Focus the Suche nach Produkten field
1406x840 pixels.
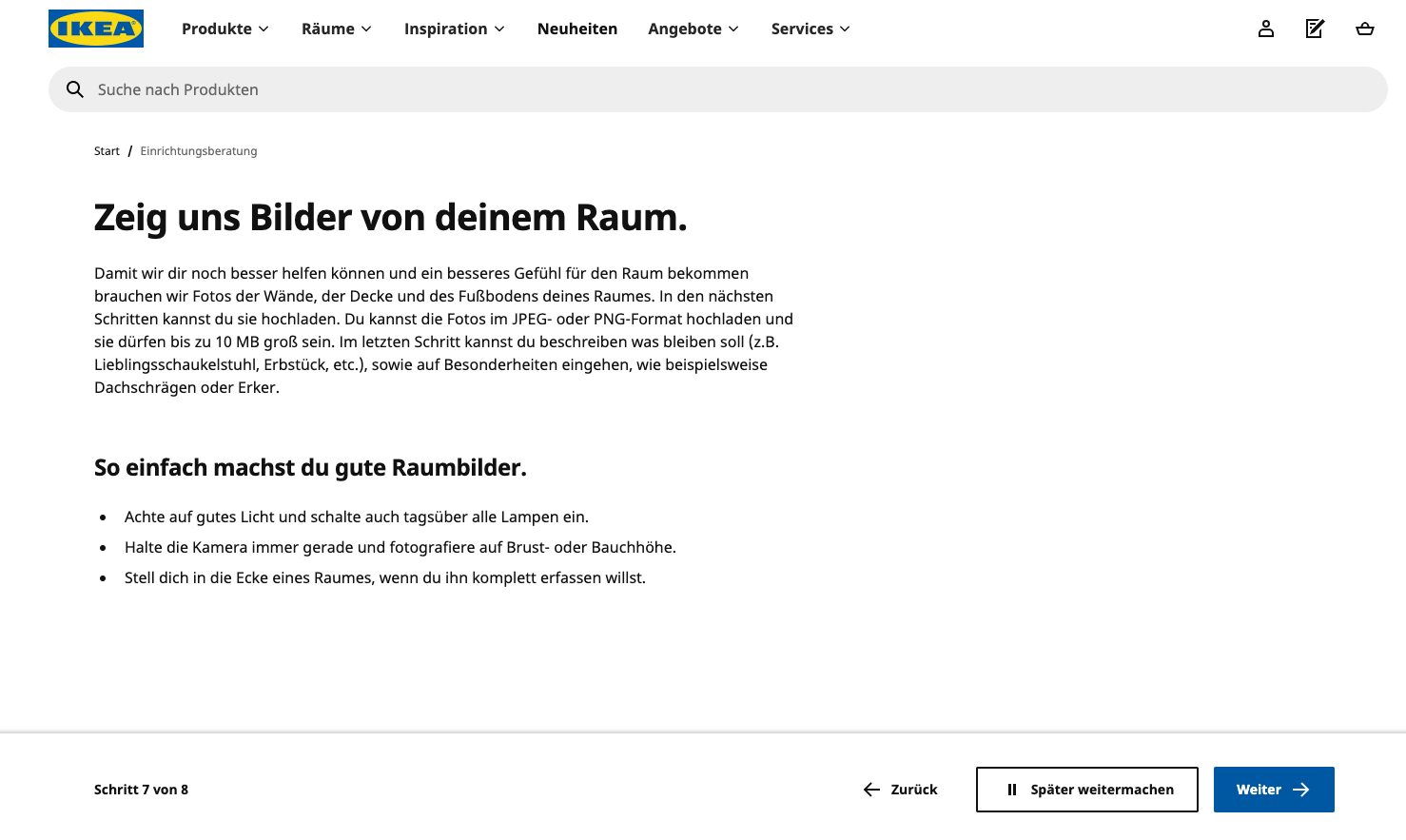coord(723,89)
